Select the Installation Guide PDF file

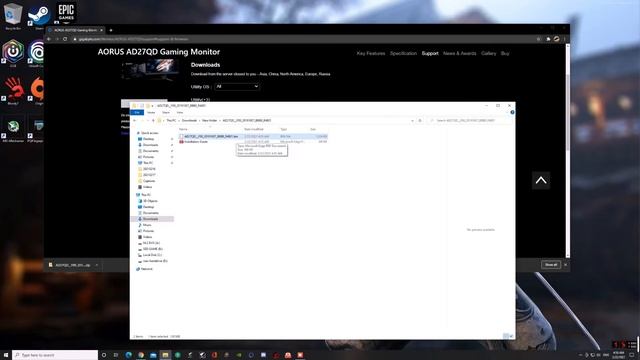(196, 142)
